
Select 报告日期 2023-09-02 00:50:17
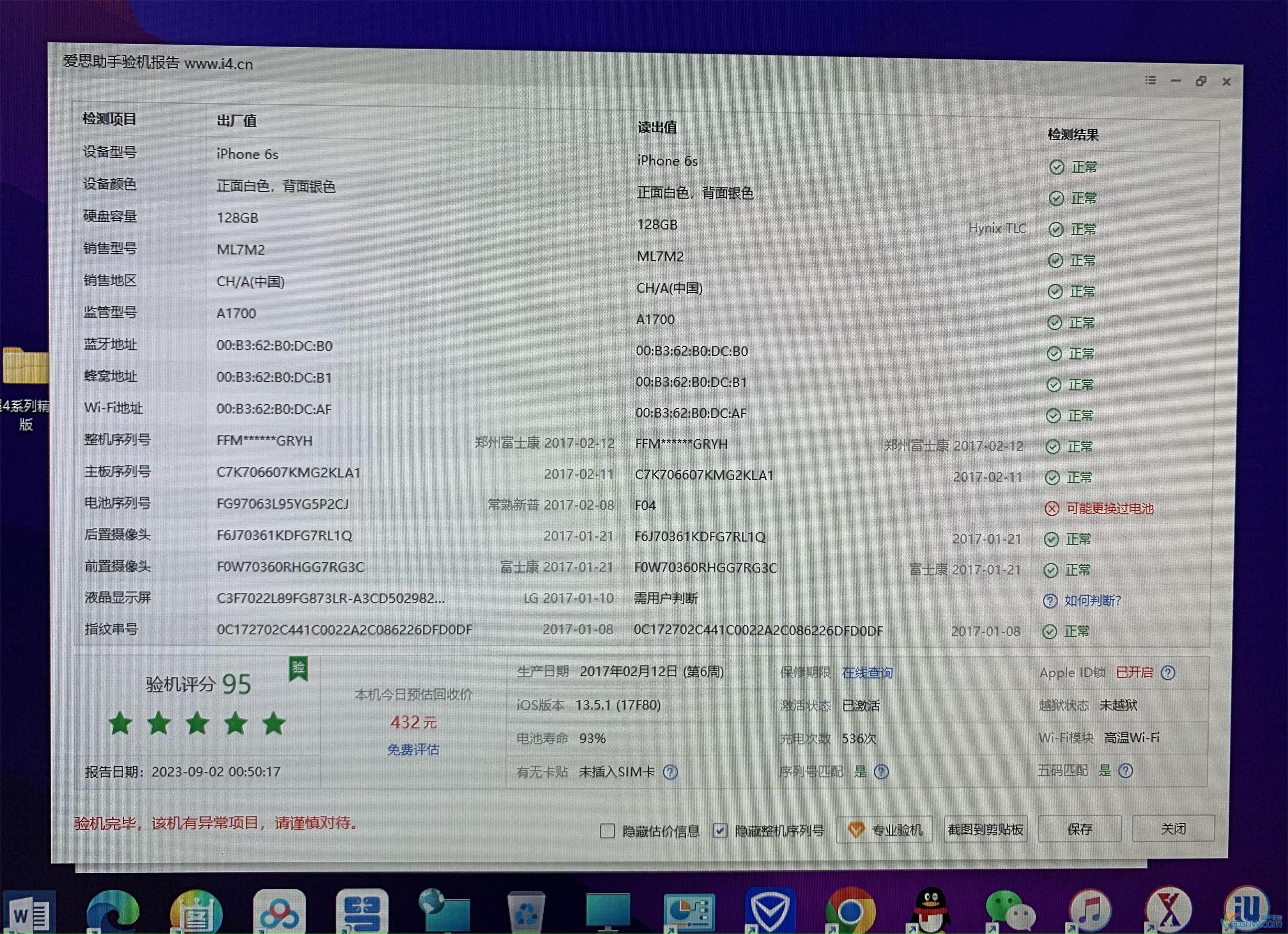(x=183, y=772)
